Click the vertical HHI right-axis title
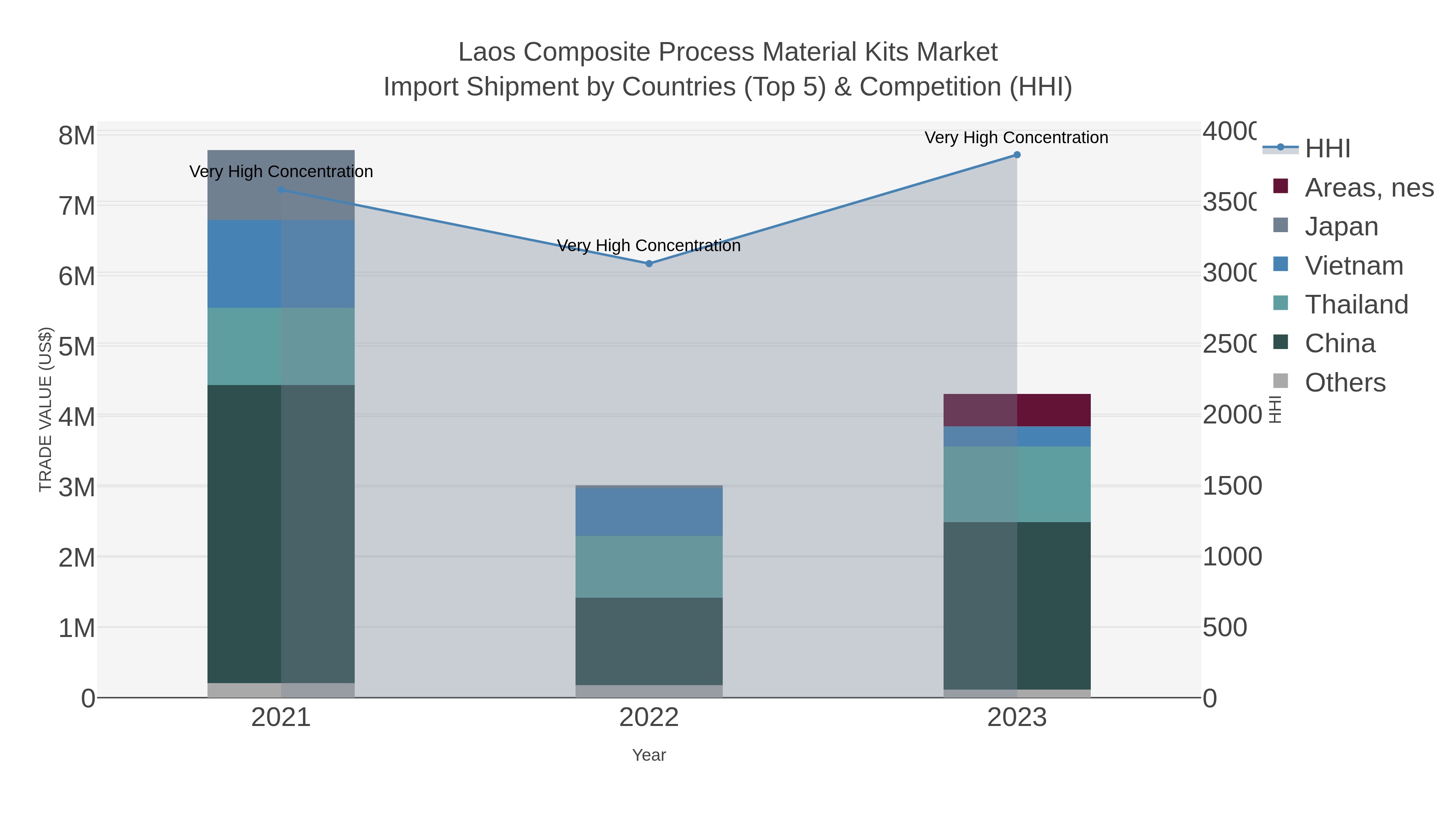 (1275, 409)
